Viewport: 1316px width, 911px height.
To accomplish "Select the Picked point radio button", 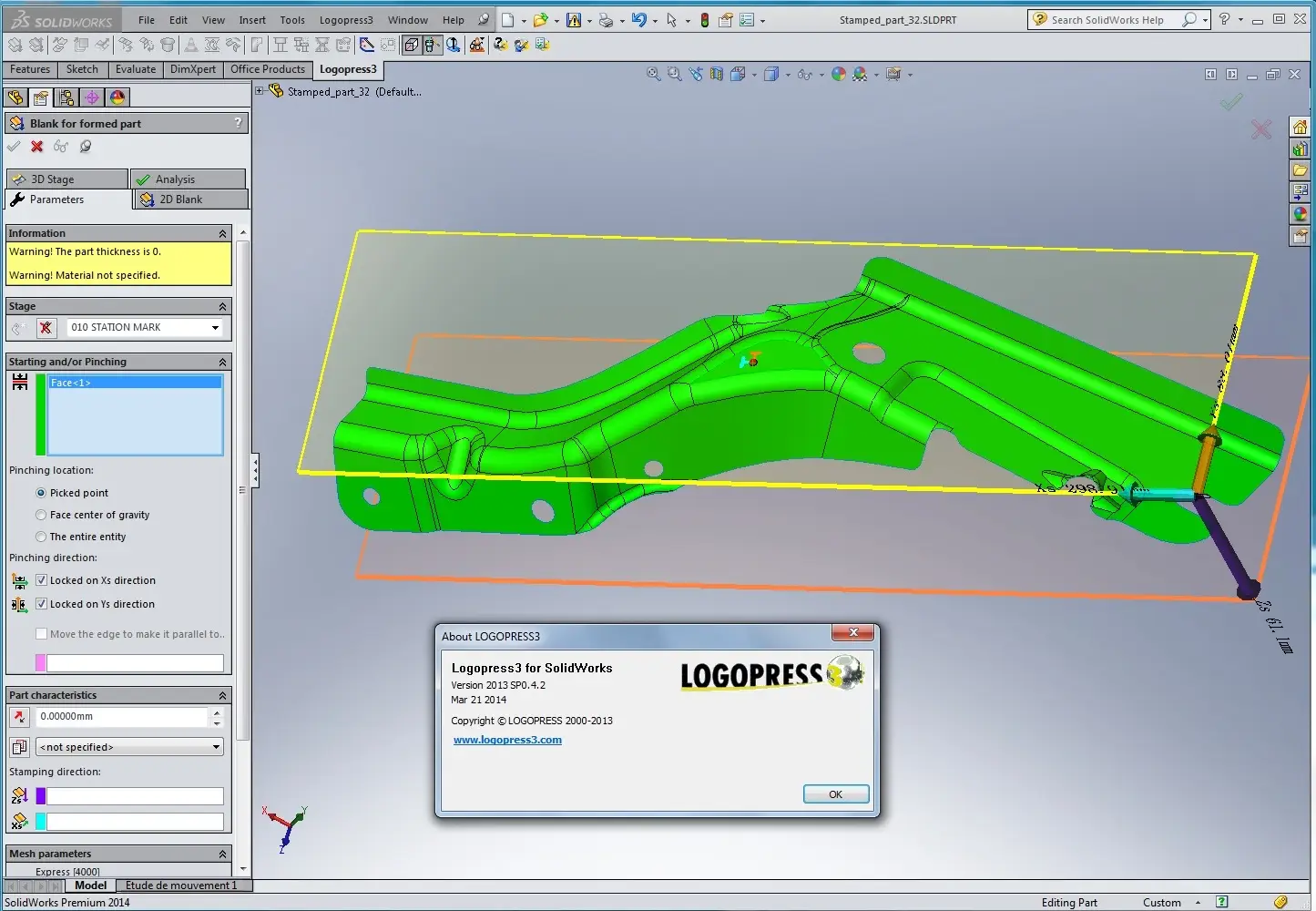I will click(41, 493).
